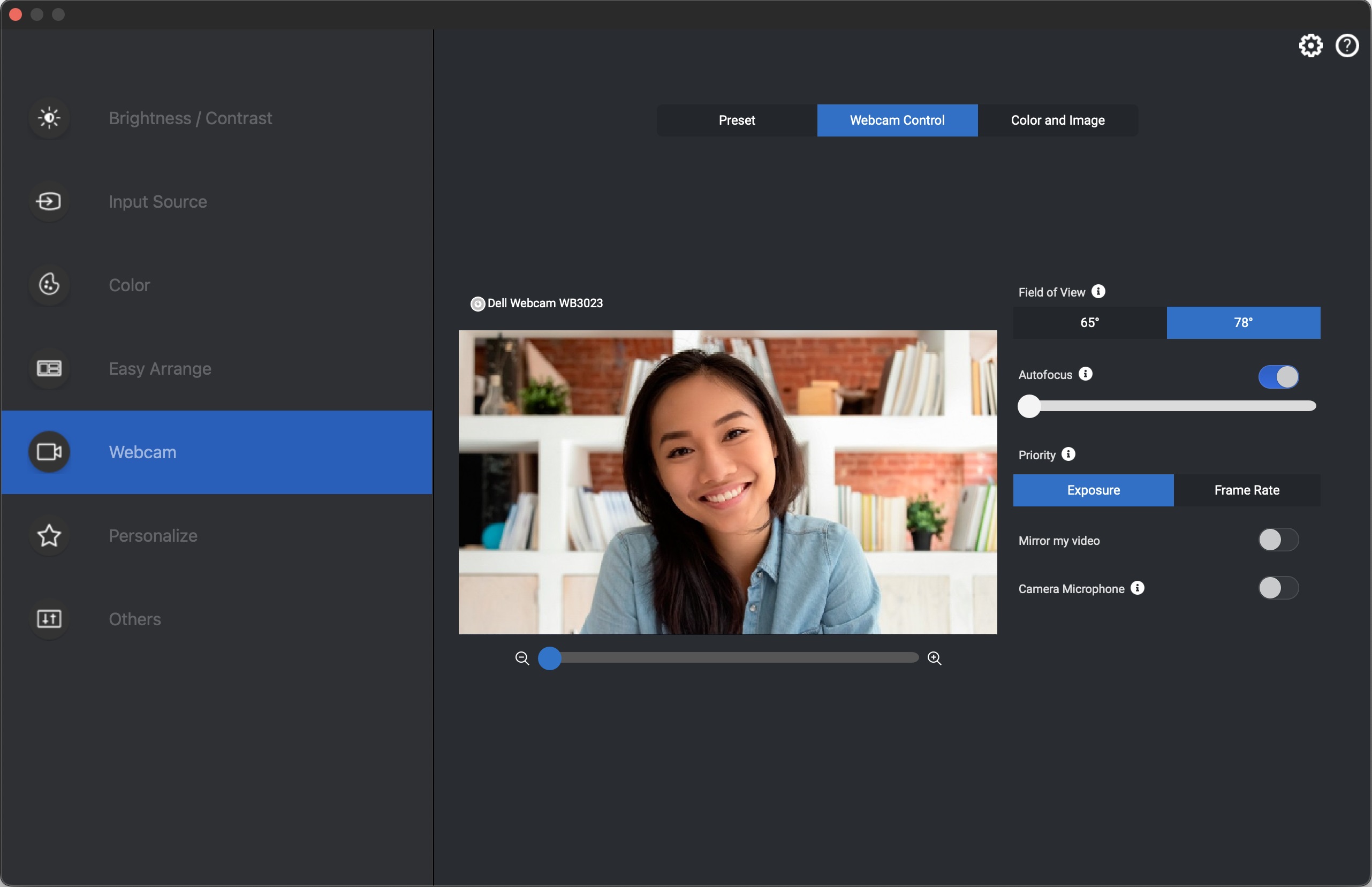Select 65° field of view option
1372x887 pixels.
pos(1089,322)
